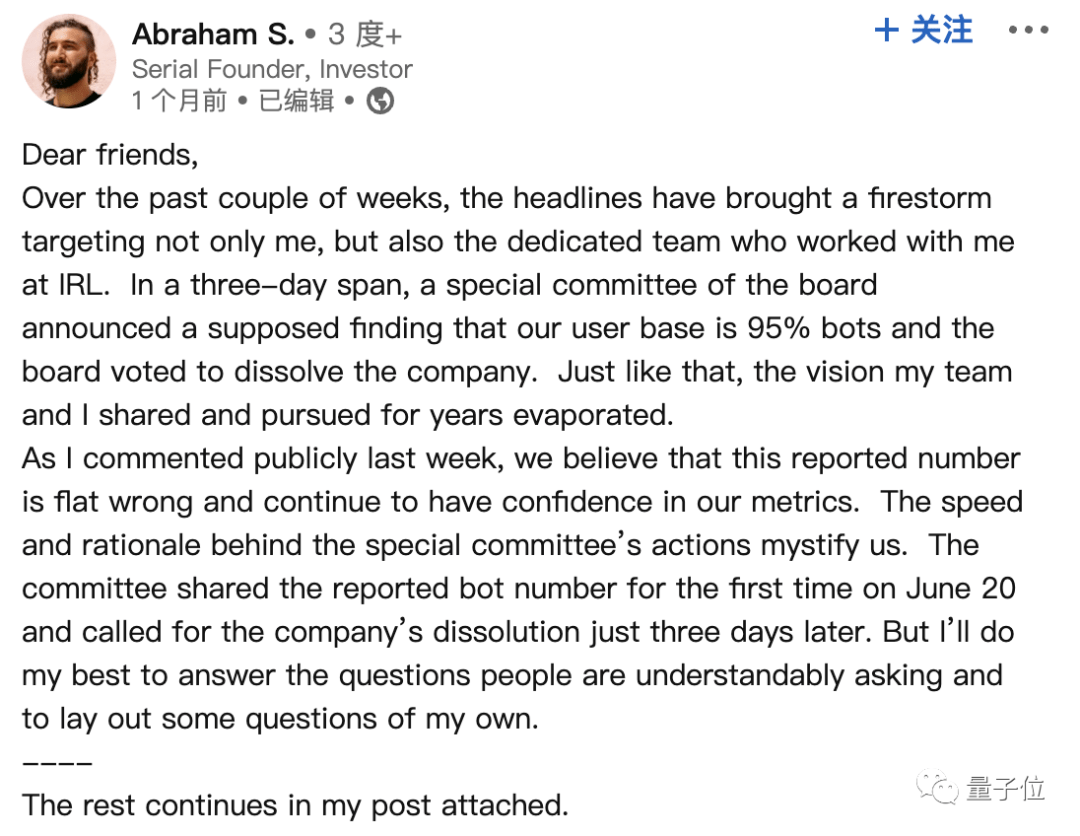
Task: Click the plus icon beside 关注
Action: click(886, 31)
